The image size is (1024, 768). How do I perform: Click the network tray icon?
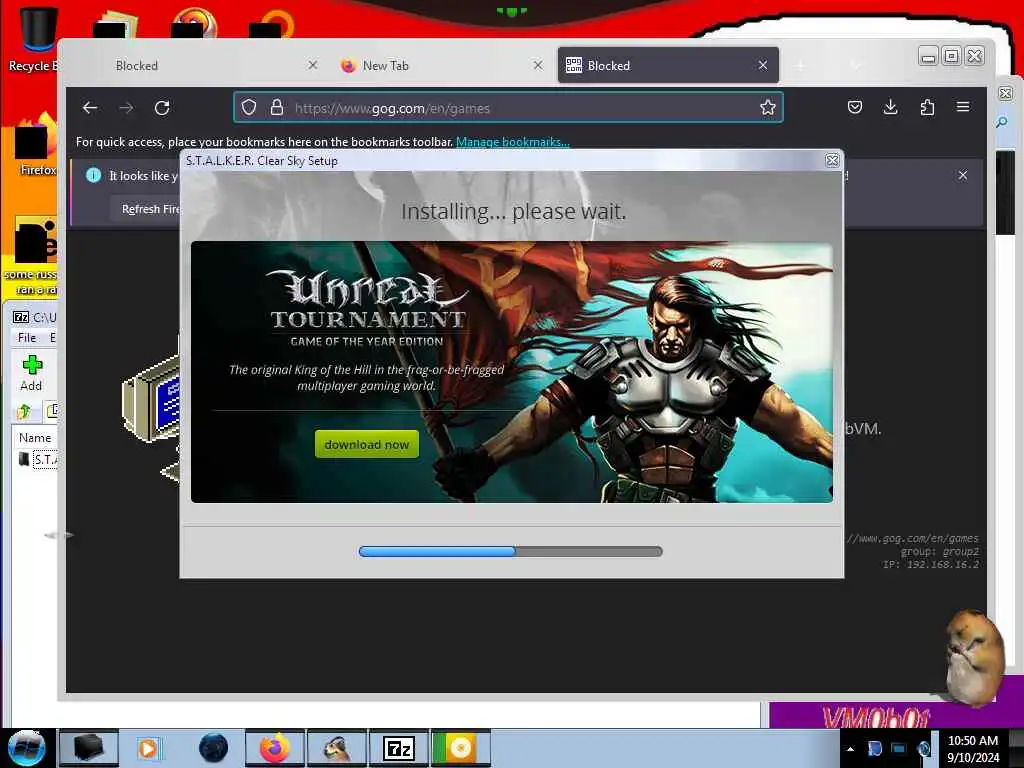899,749
